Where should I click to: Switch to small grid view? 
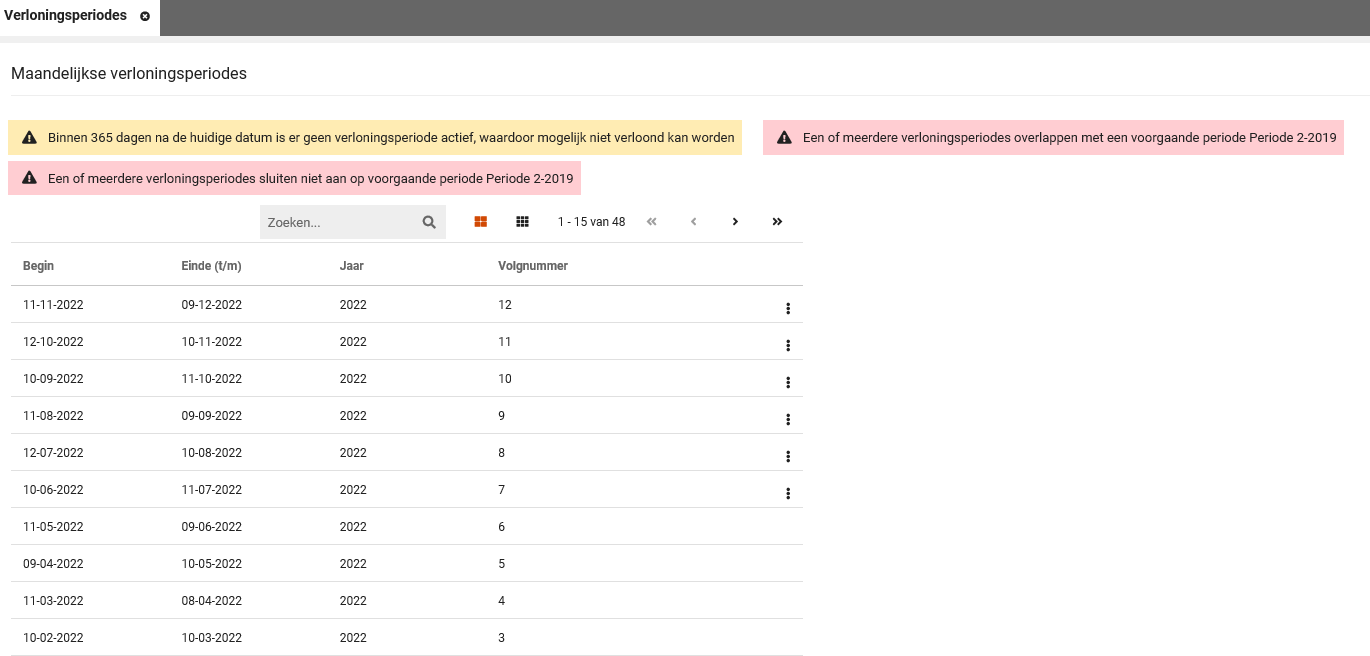pyautogui.click(x=522, y=222)
